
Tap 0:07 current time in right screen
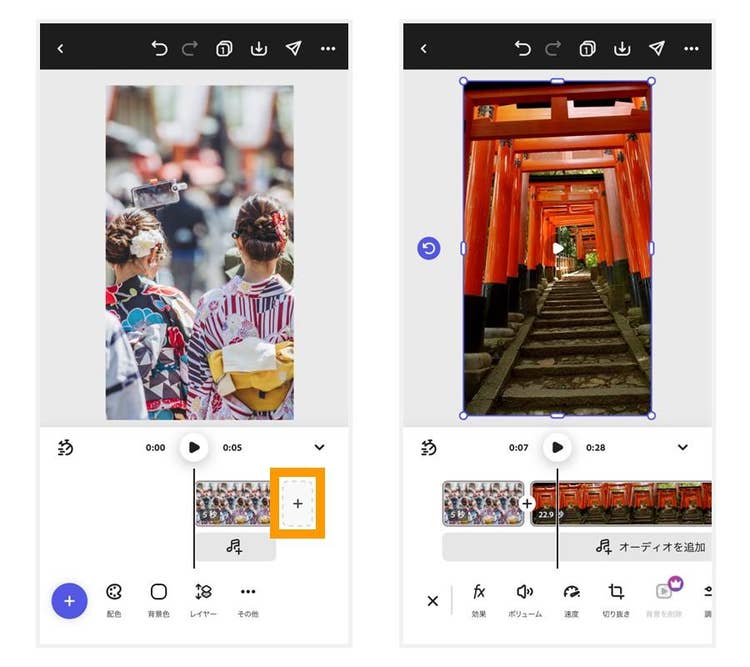pyautogui.click(x=518, y=448)
